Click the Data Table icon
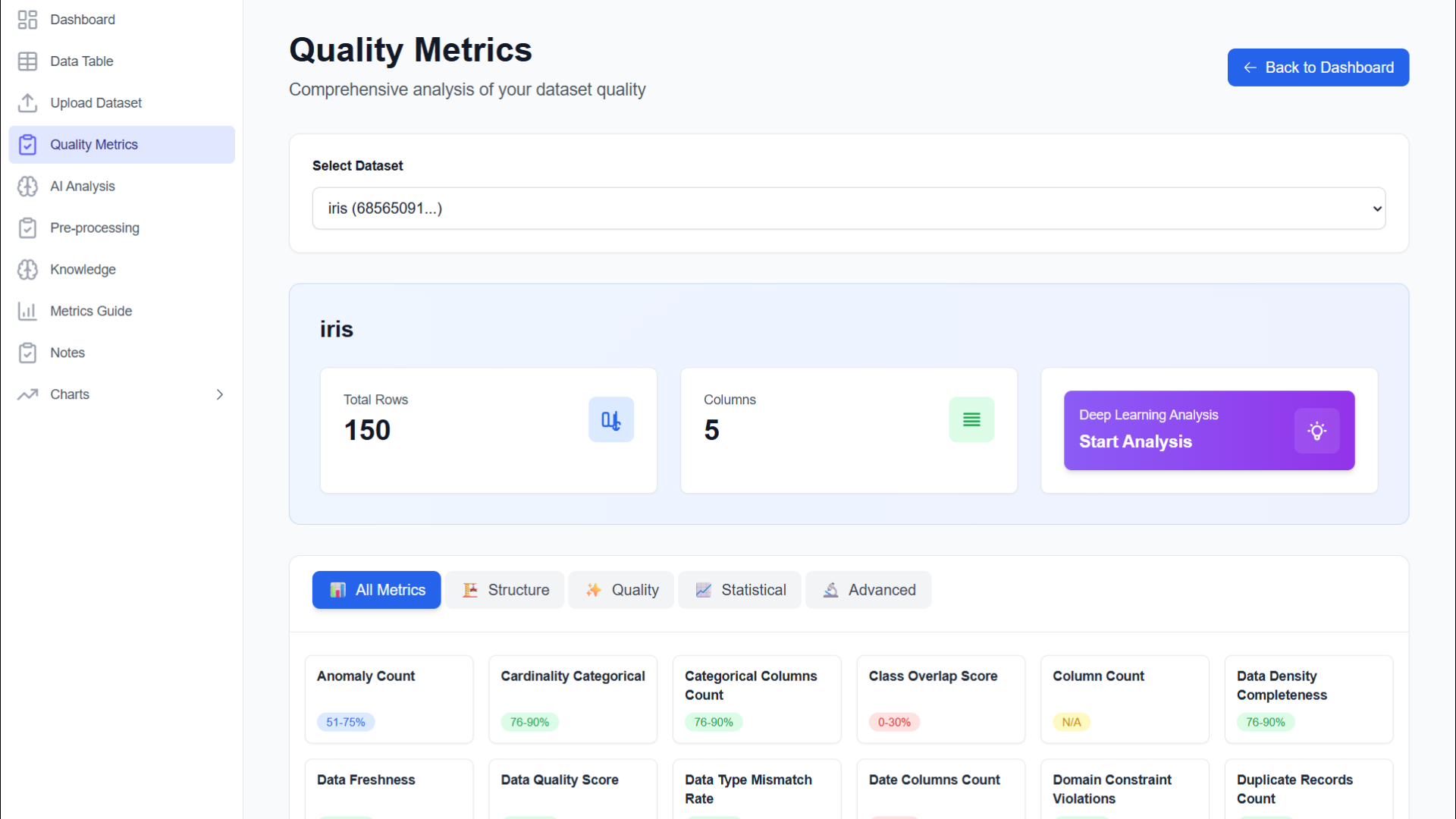The height and width of the screenshot is (819, 1456). [27, 61]
